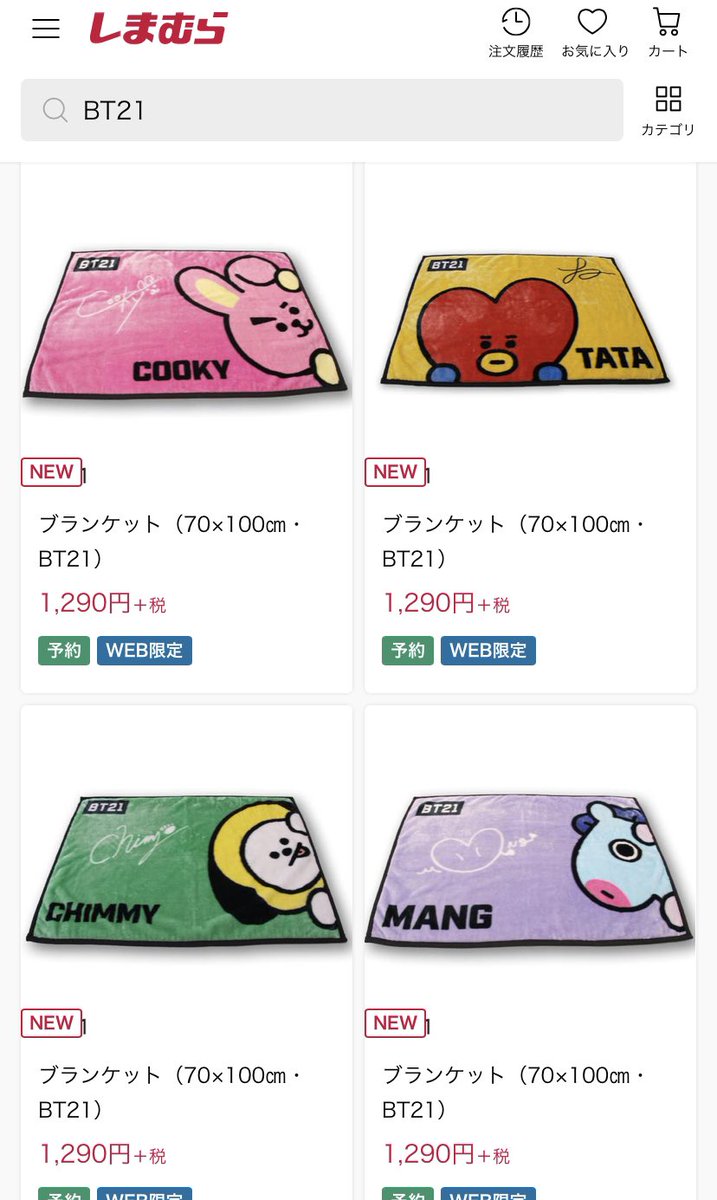The image size is (717, 1200).
Task: Open the hamburger menu
Action: pos(46,28)
